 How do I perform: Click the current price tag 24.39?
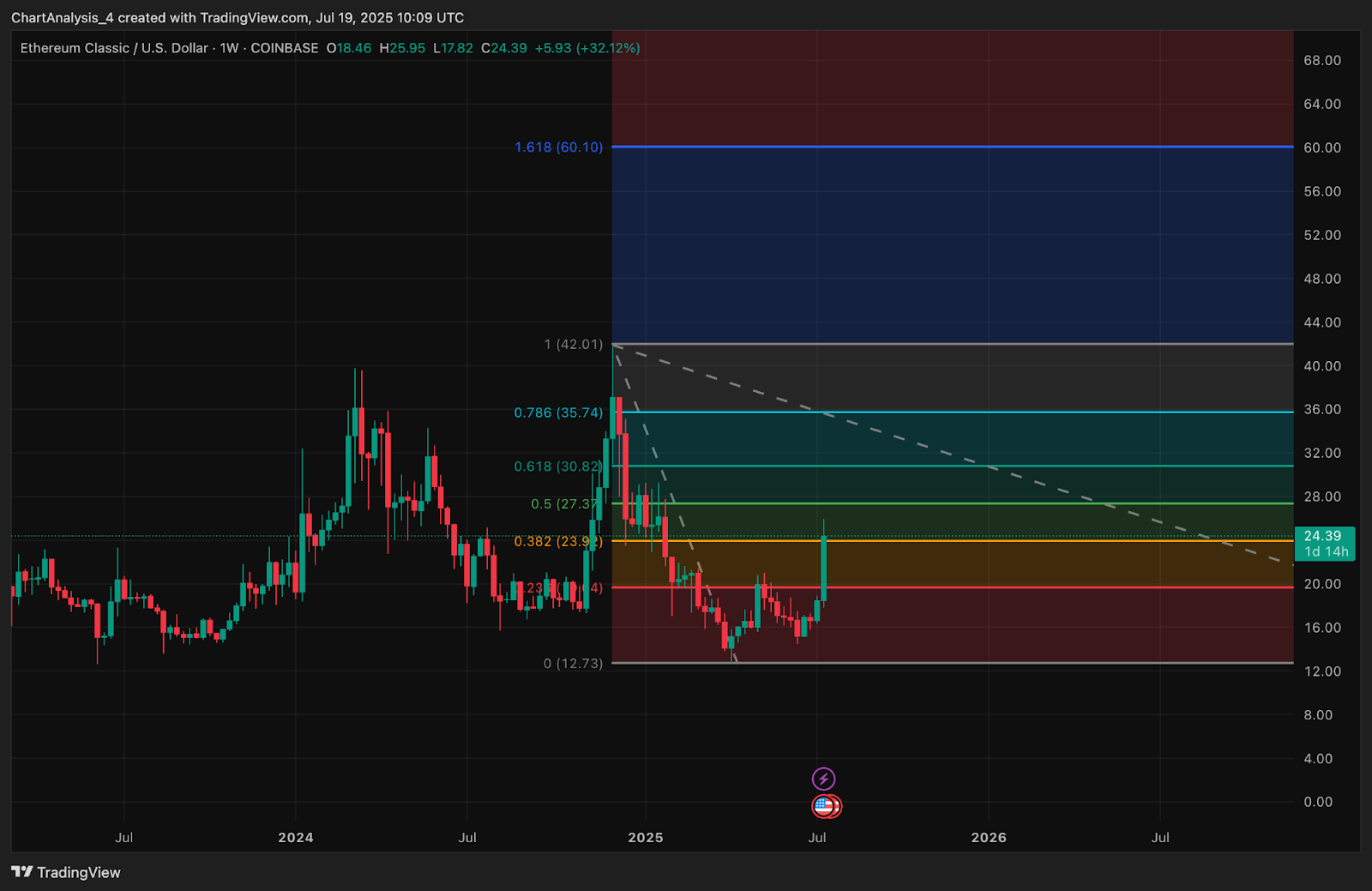point(1324,536)
